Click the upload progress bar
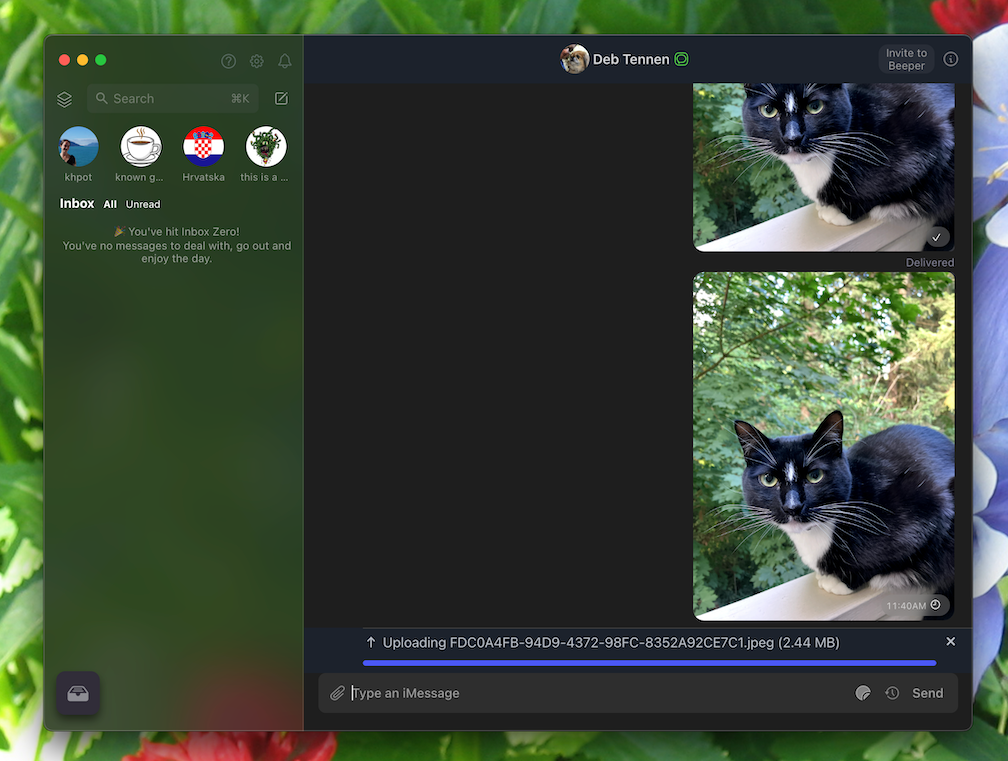The height and width of the screenshot is (761, 1008). 649,663
